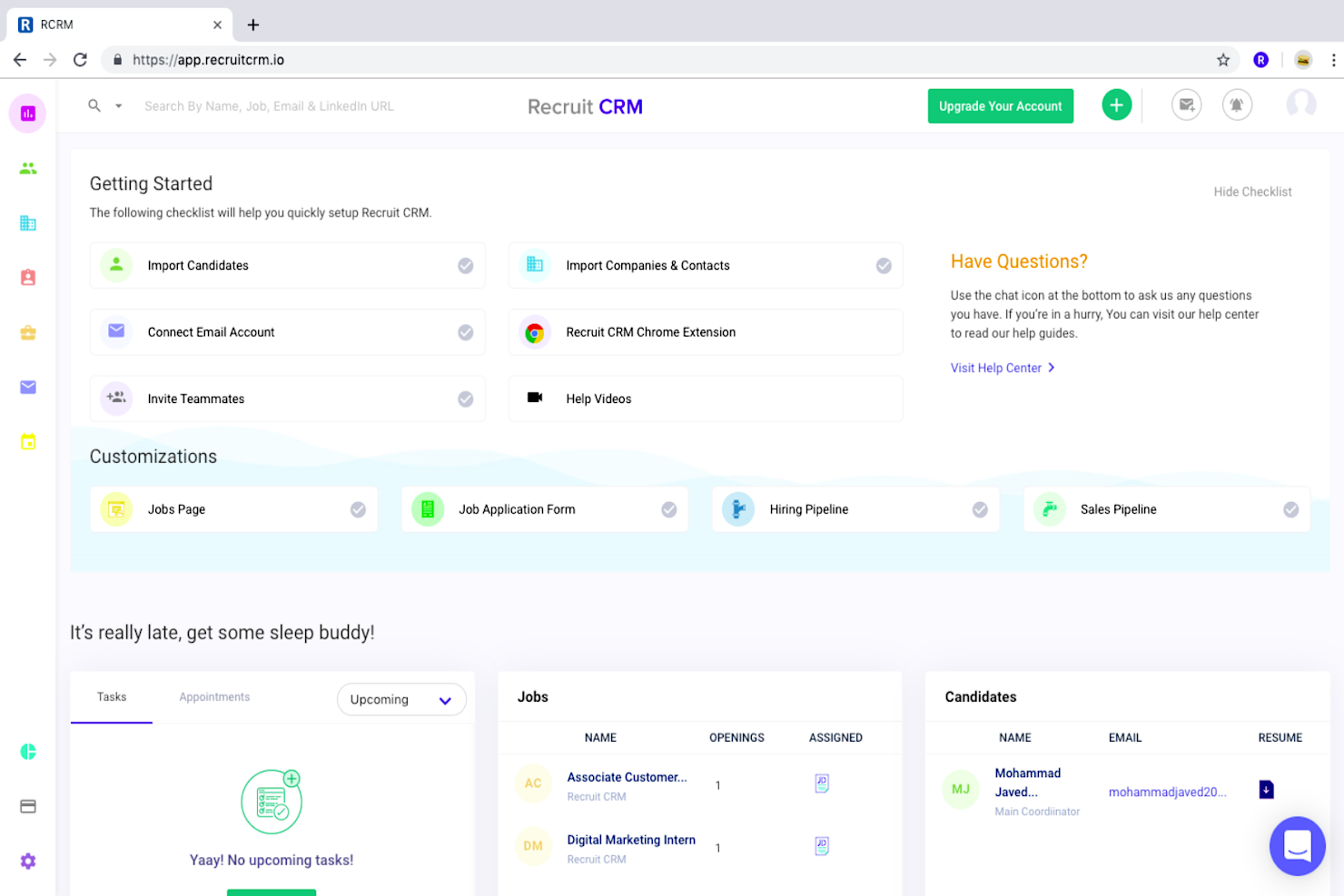The image size is (1344, 896).
Task: Open the Settings gear icon in the sidebar
Action: pos(28,861)
